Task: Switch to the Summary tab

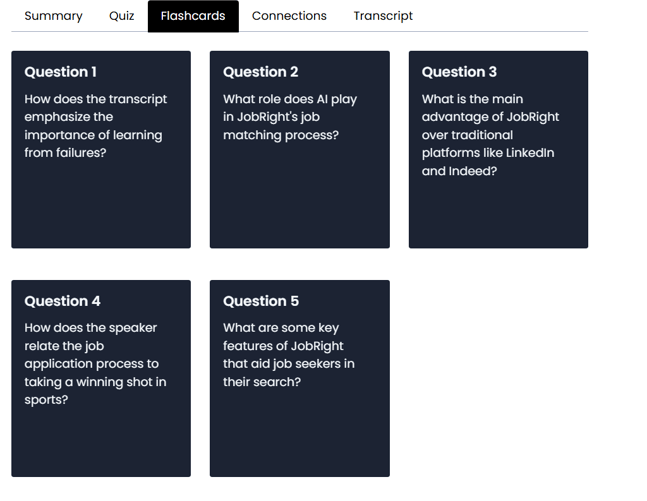Action: click(x=53, y=16)
